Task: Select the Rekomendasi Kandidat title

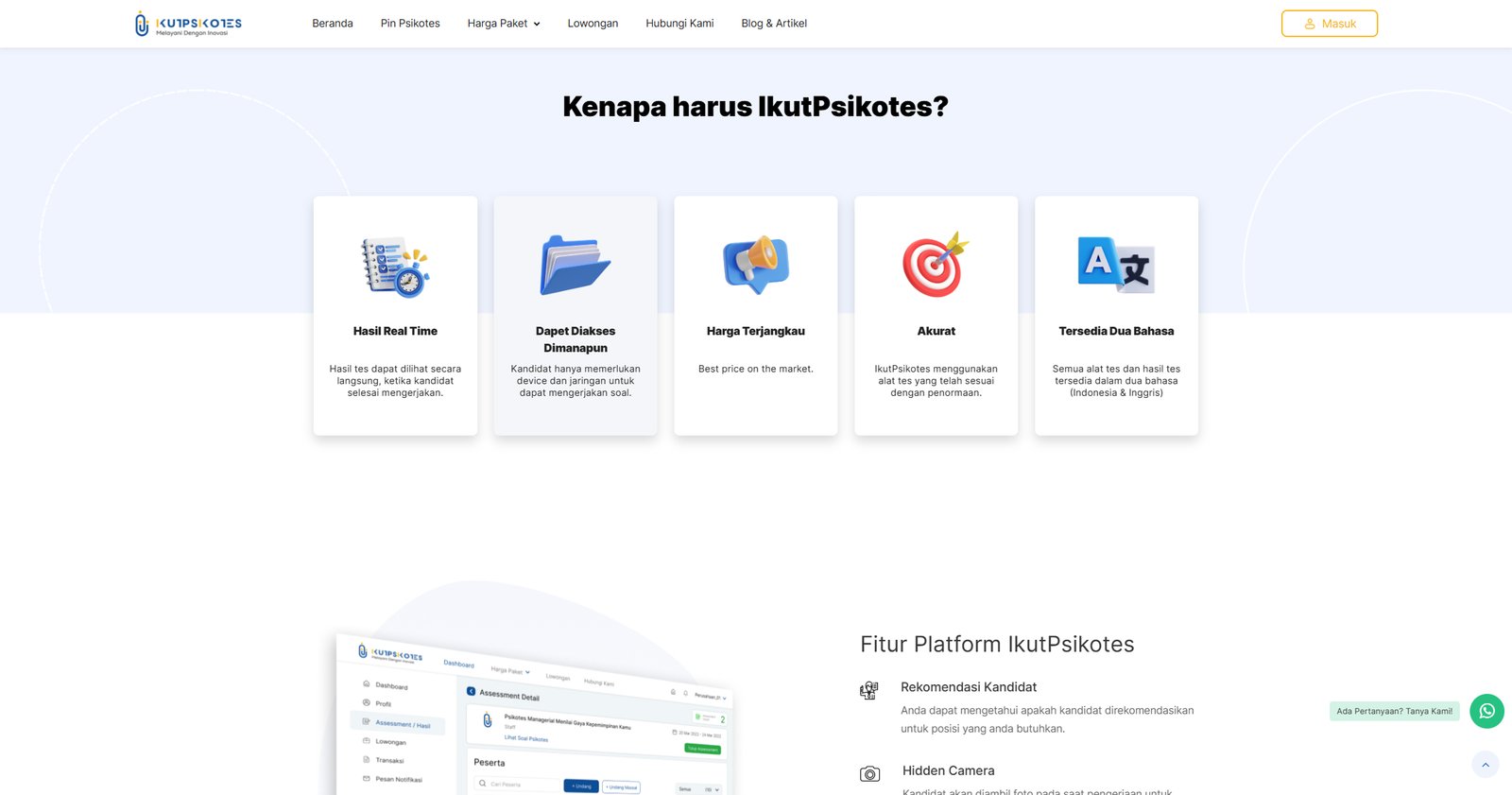Action: click(969, 687)
